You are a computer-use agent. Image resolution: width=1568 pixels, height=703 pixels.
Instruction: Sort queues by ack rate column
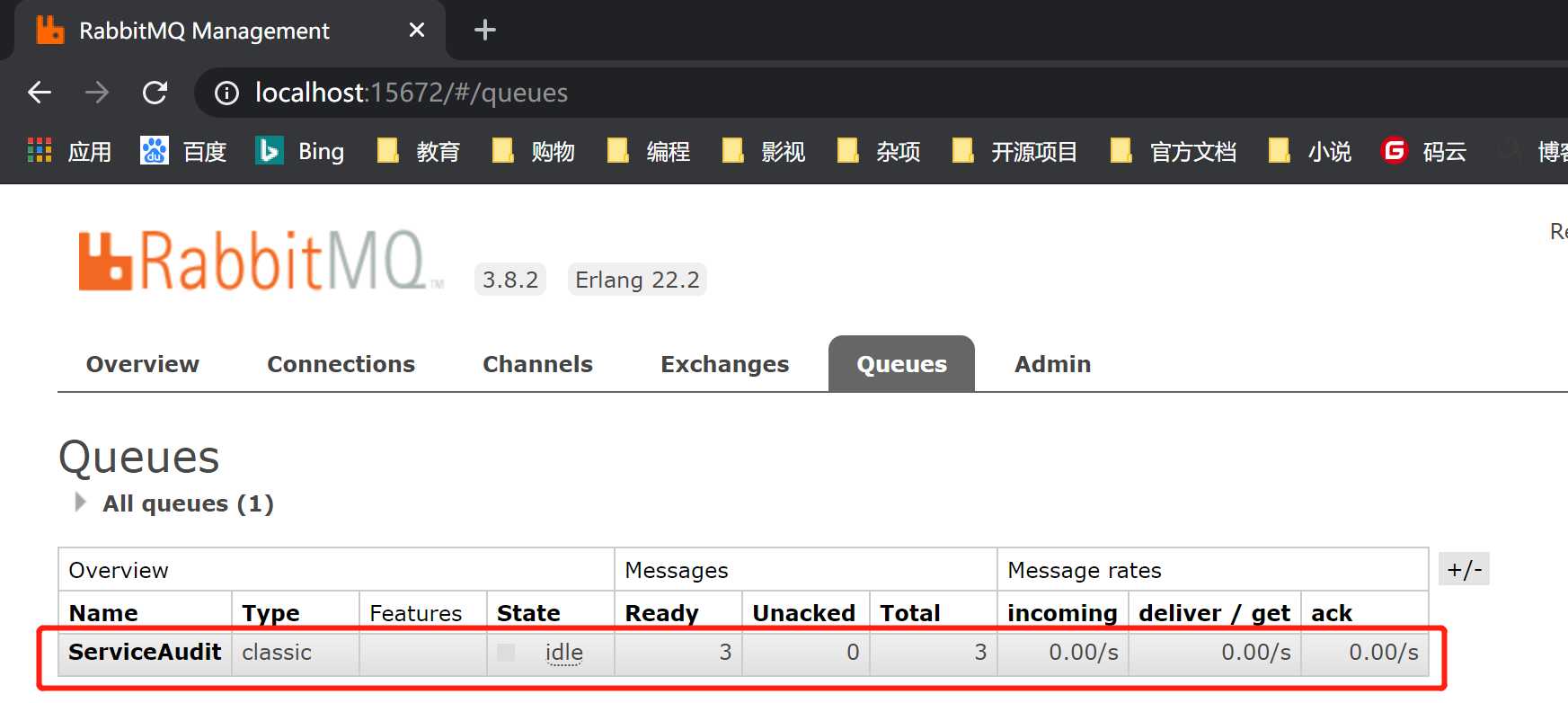1331,613
